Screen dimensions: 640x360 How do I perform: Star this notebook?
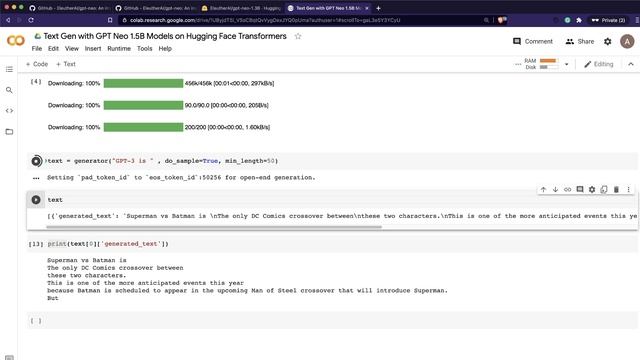[x=298, y=36]
